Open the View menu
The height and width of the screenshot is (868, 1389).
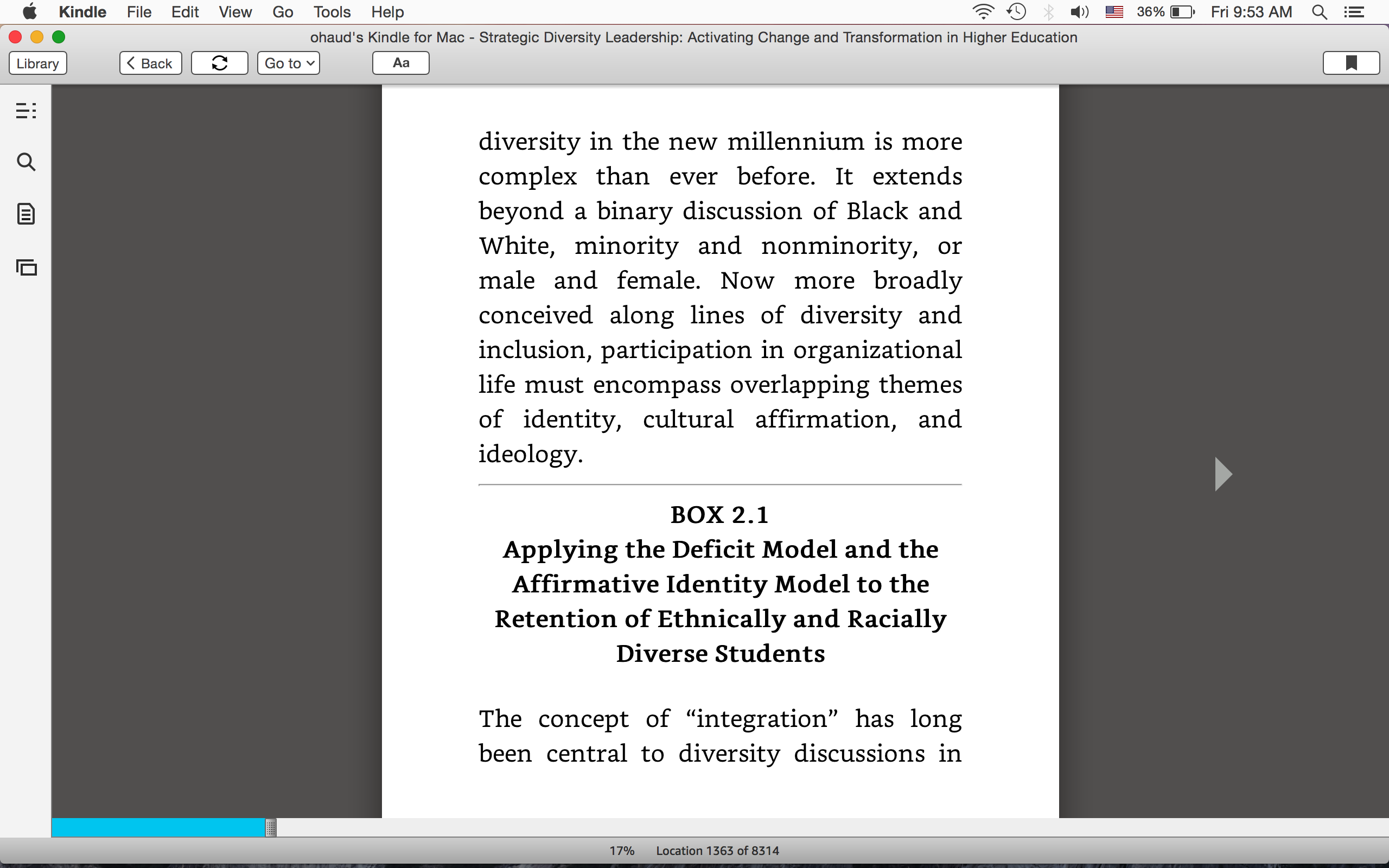(x=235, y=12)
